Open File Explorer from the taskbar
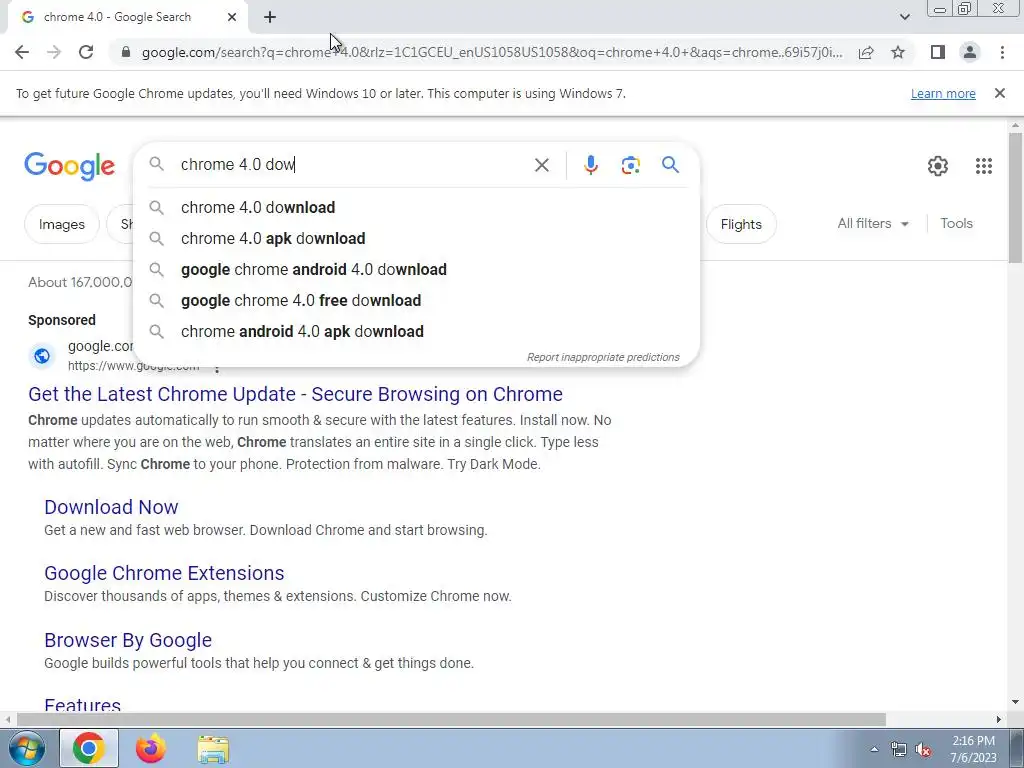 click(214, 749)
